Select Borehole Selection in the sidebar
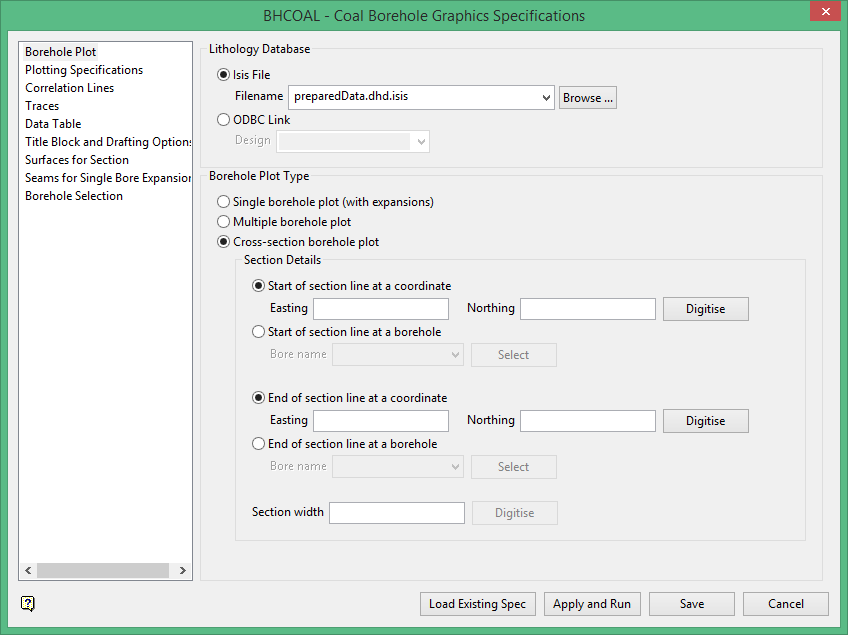This screenshot has width=848, height=635. pyautogui.click(x=74, y=196)
